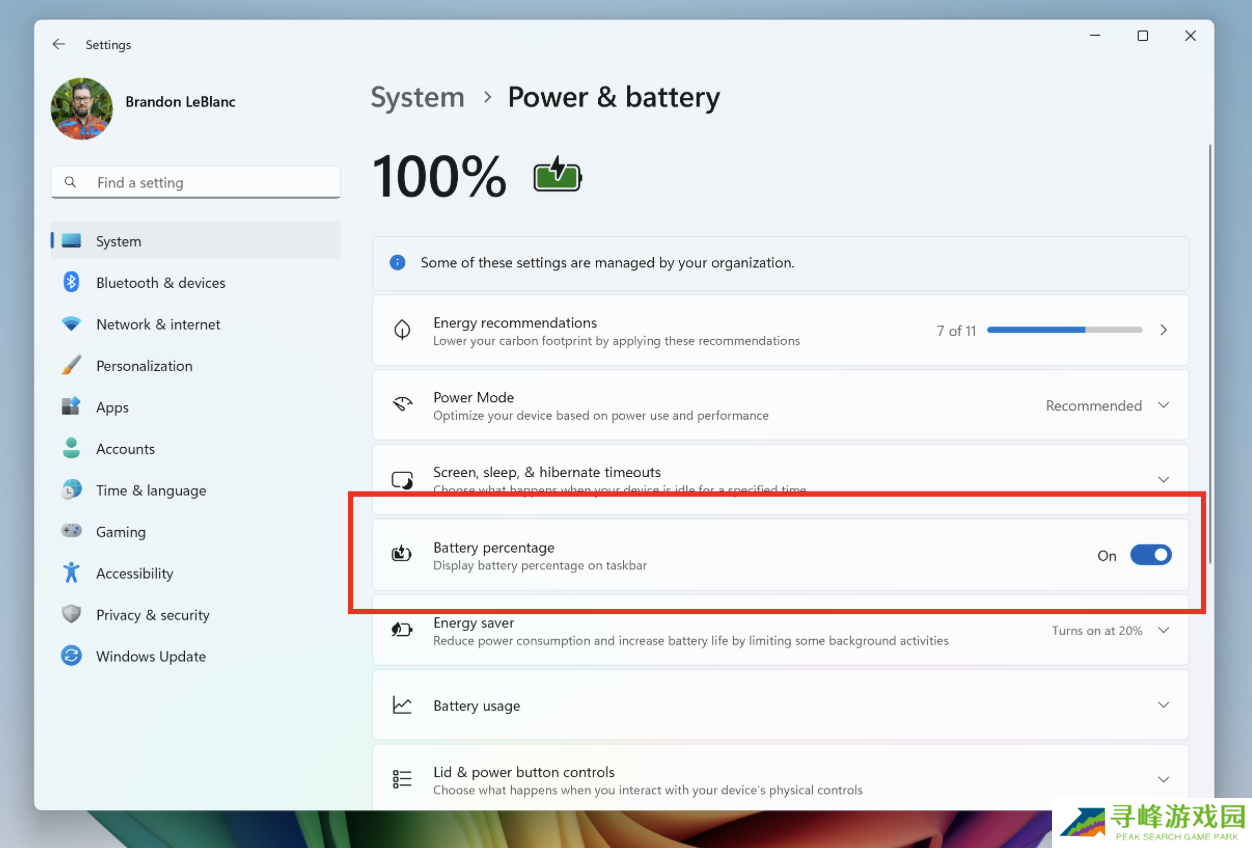Click the System breadcrumb link

pyautogui.click(x=417, y=98)
